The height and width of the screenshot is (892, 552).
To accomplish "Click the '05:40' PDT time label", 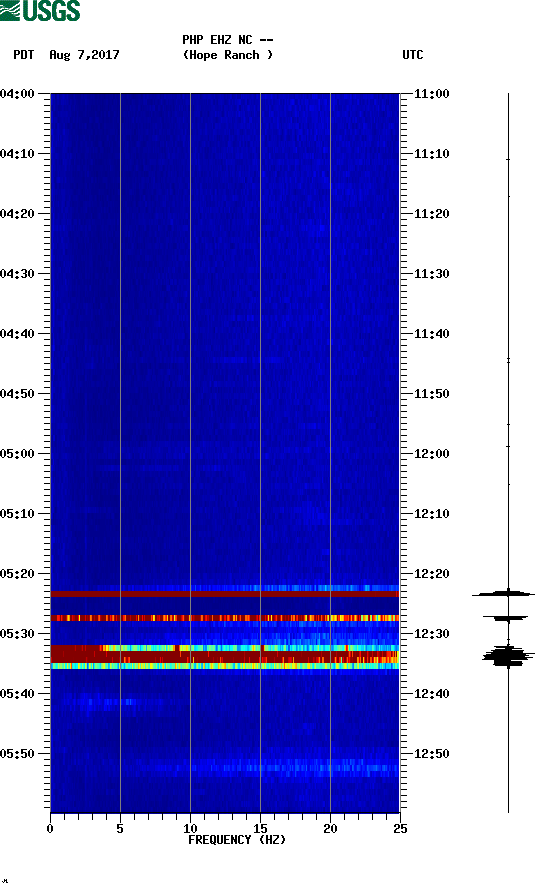I will pyautogui.click(x=18, y=694).
